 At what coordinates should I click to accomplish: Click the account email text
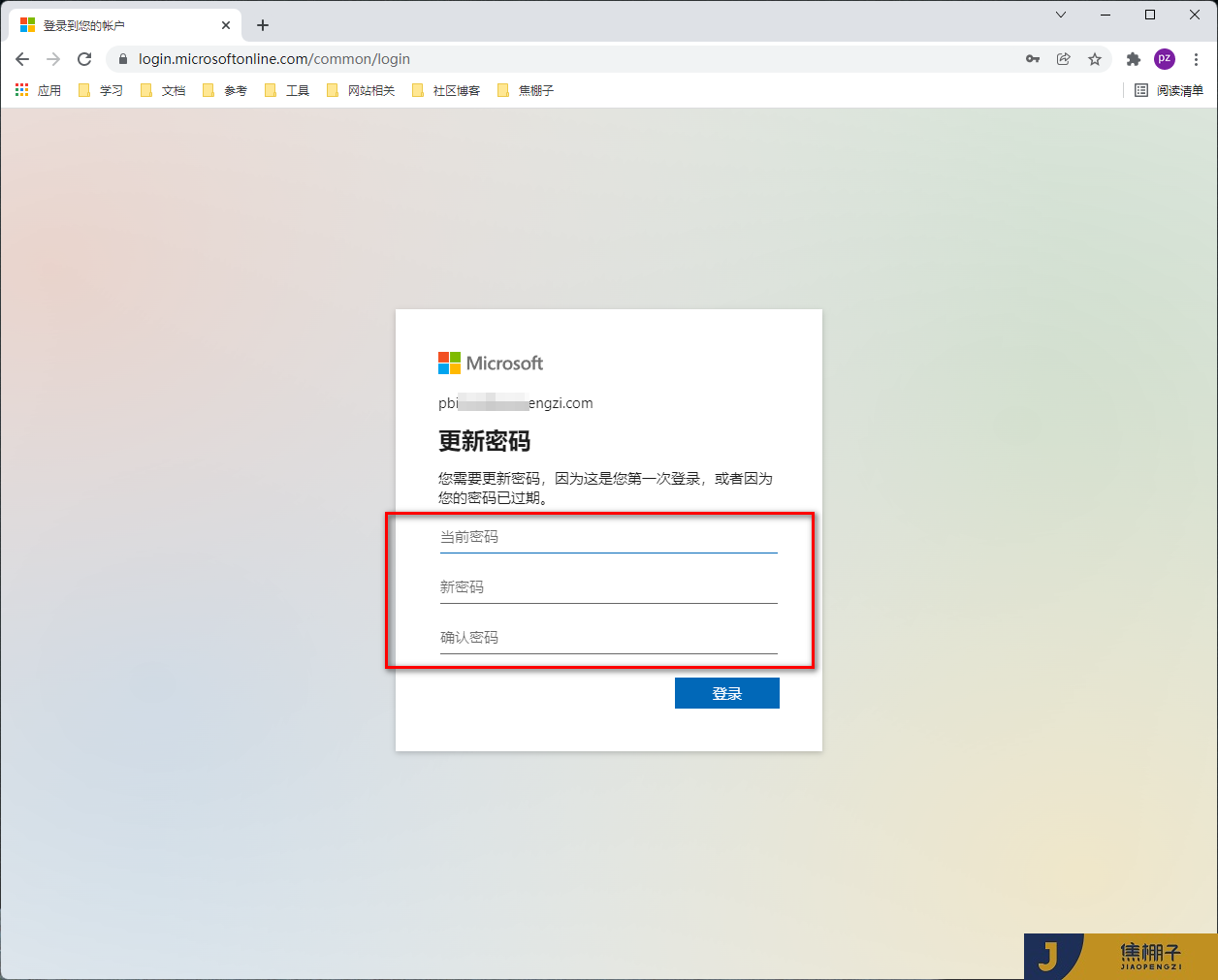point(516,403)
